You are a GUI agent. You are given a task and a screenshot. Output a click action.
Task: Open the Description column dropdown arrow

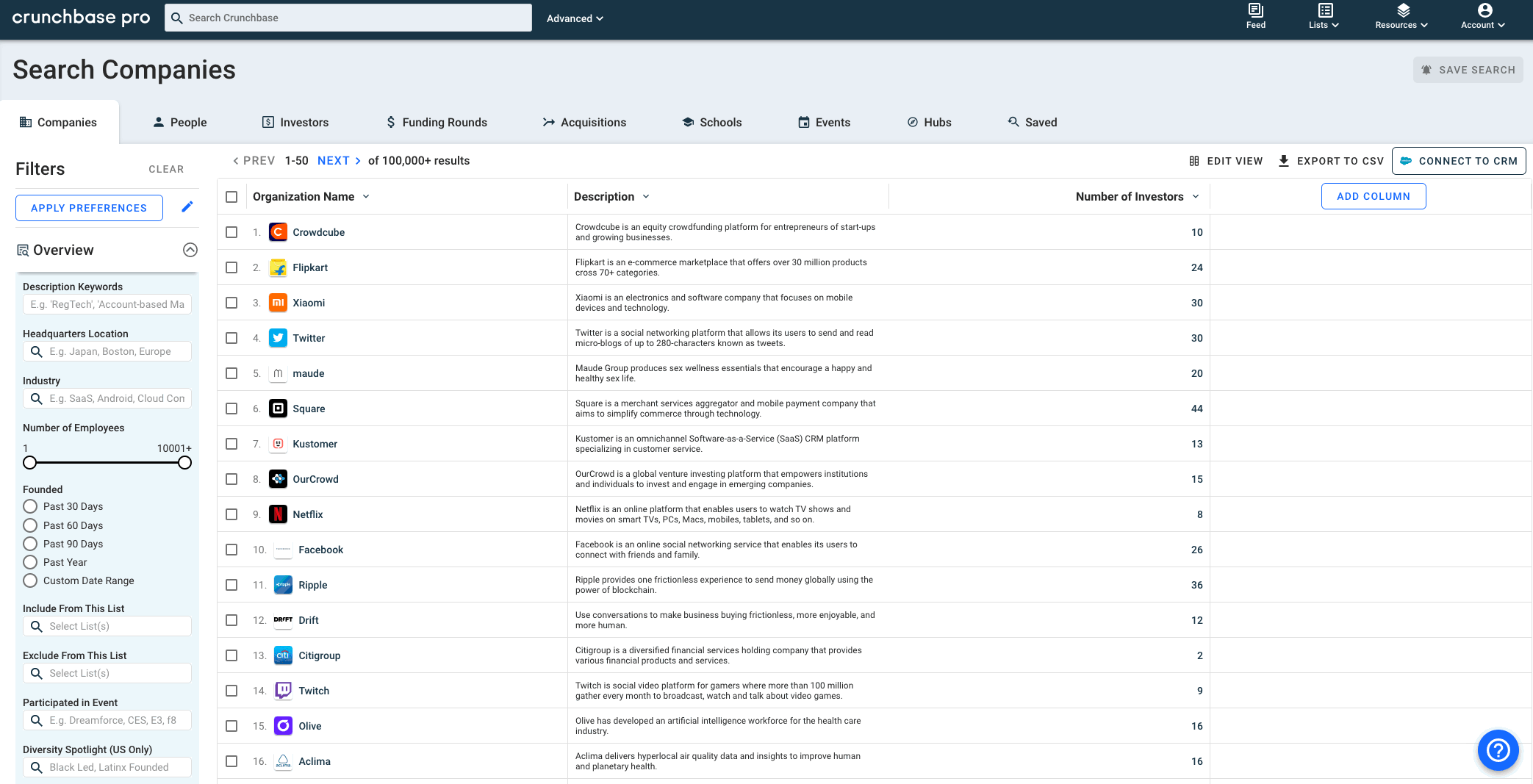(646, 196)
